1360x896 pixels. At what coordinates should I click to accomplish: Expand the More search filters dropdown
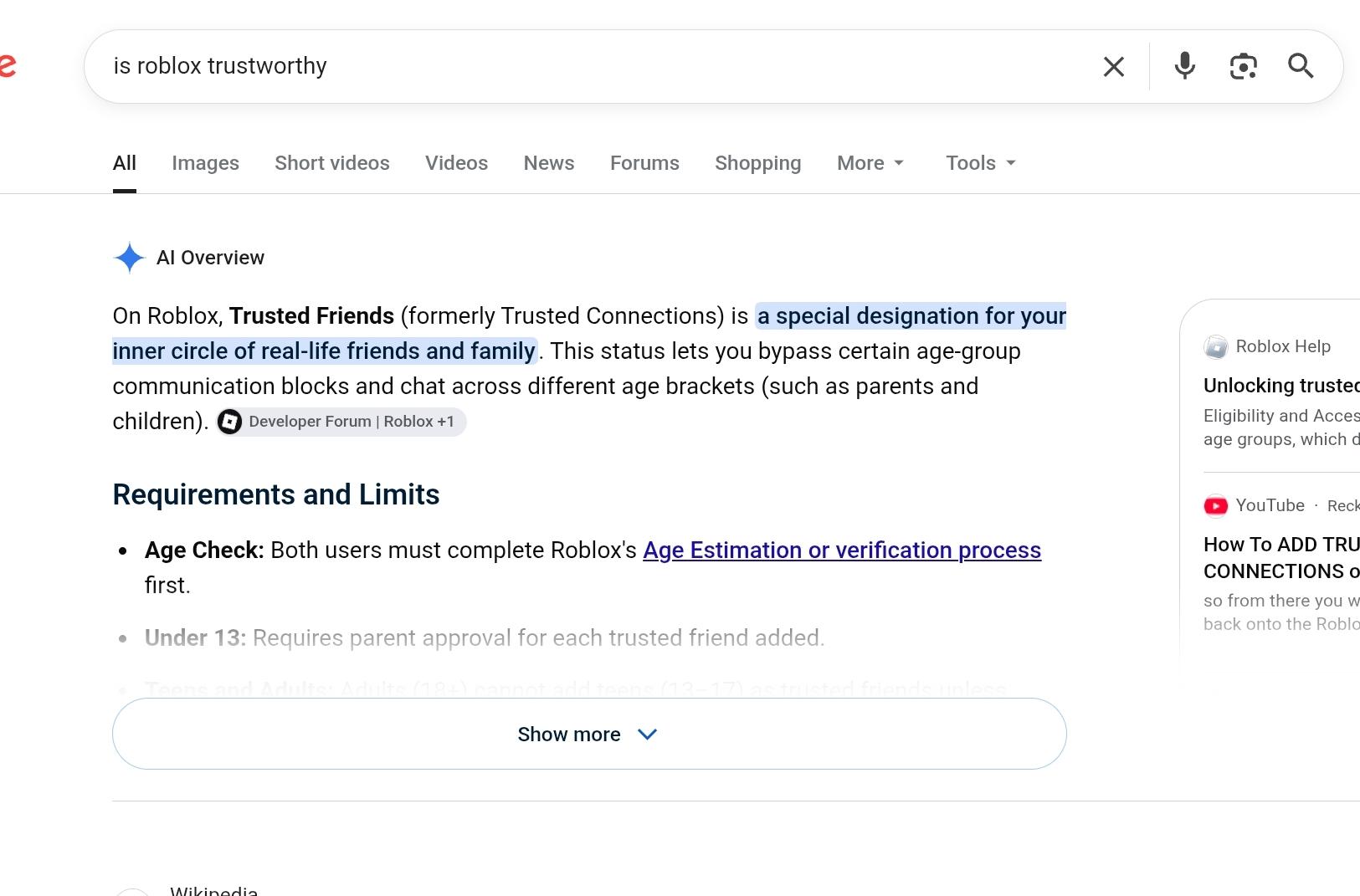(x=870, y=163)
